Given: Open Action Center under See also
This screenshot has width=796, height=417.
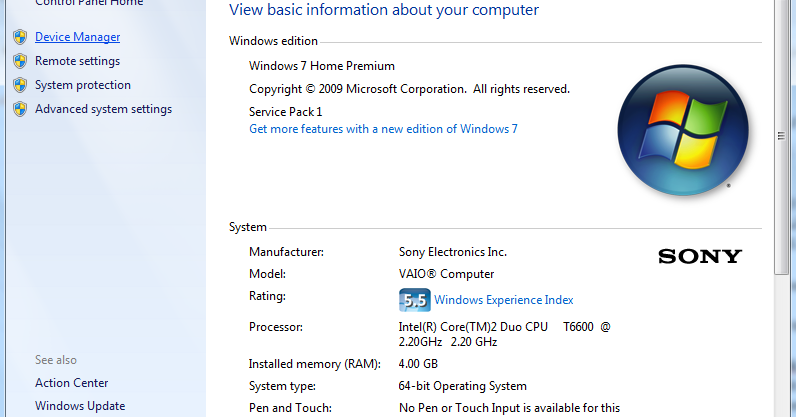Looking at the screenshot, I should [72, 383].
